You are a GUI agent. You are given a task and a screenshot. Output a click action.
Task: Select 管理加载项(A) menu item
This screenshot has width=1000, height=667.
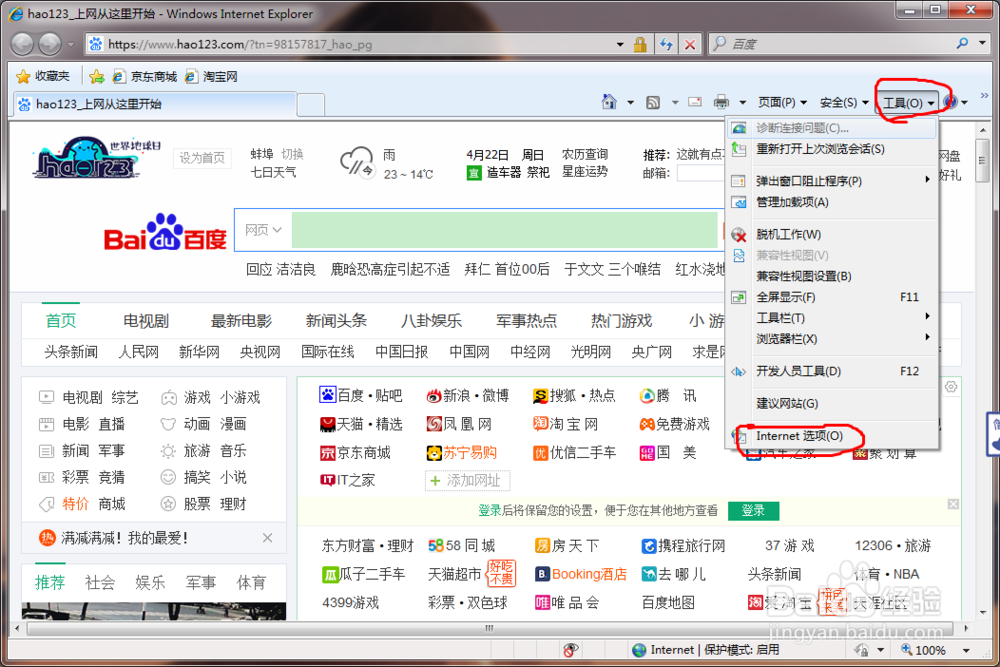tap(832, 202)
